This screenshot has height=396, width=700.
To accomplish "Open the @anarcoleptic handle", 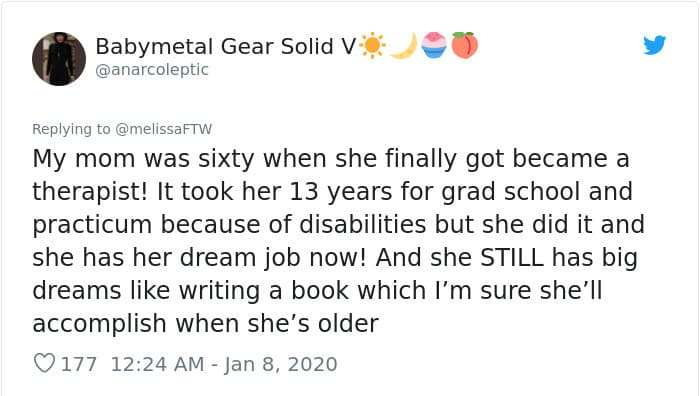I will coord(152,70).
